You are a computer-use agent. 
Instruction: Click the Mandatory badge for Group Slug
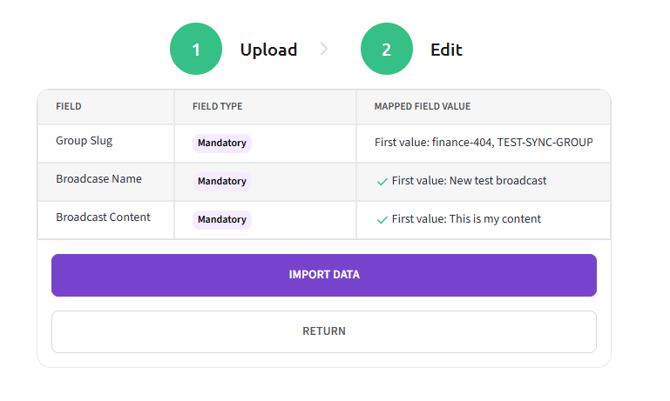pos(222,143)
